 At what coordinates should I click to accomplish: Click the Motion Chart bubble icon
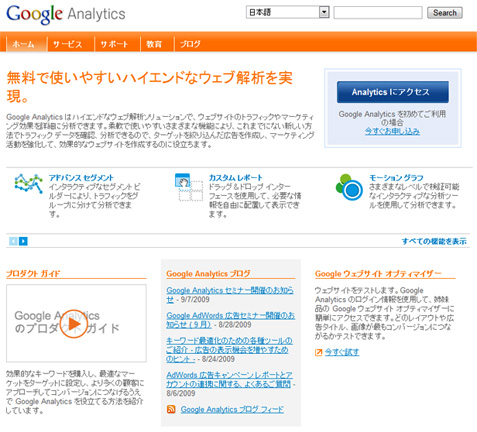click(349, 187)
